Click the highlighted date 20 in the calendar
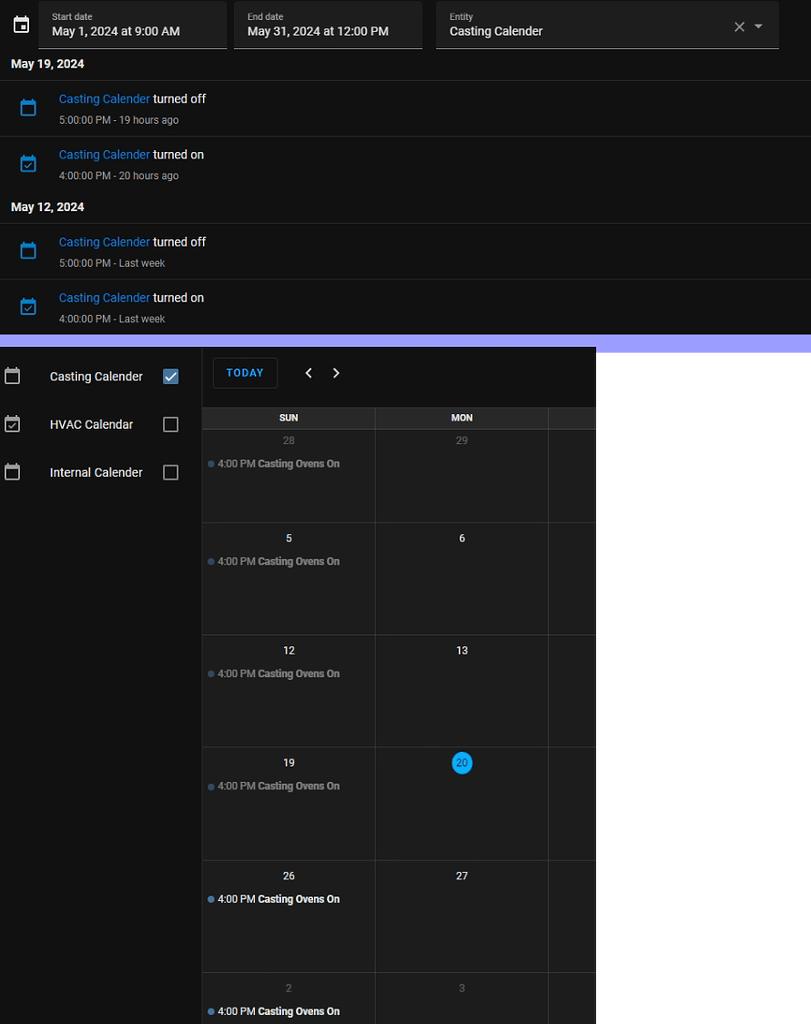 point(461,763)
